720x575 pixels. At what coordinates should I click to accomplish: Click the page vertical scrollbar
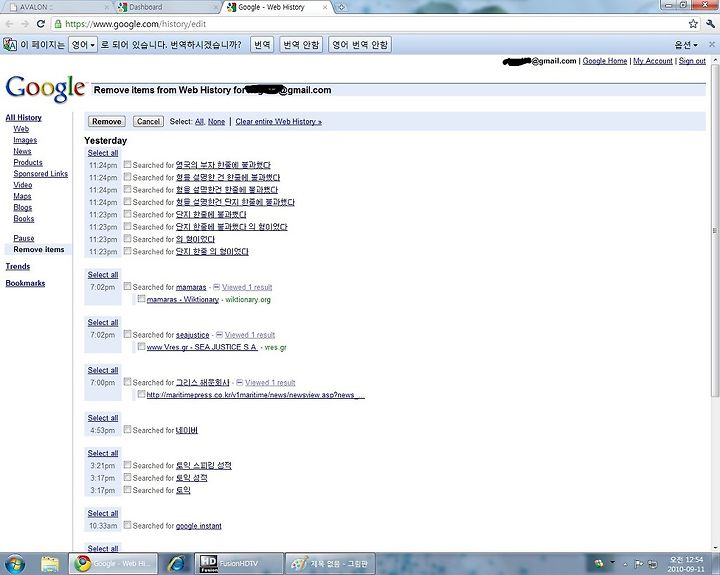715,230
